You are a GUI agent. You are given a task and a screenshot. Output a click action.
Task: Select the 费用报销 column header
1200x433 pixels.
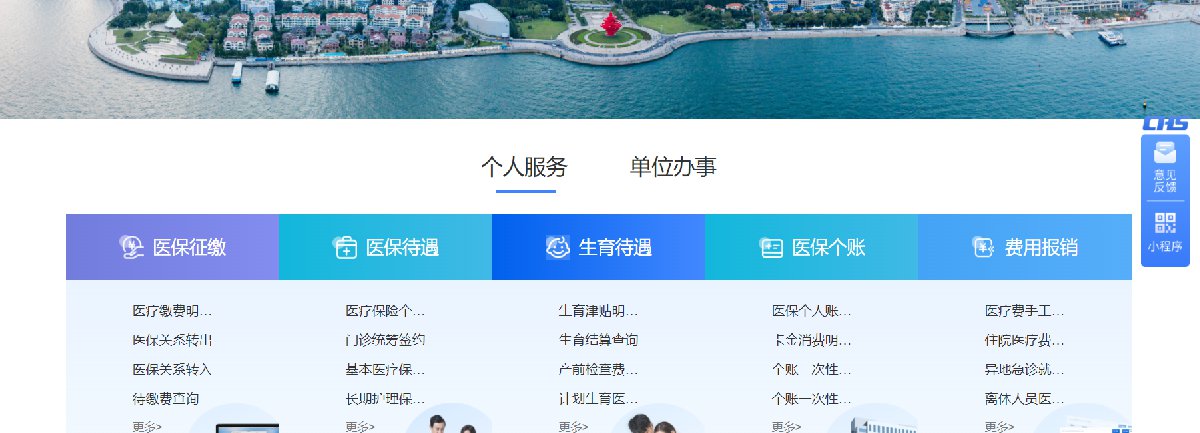(1025, 247)
